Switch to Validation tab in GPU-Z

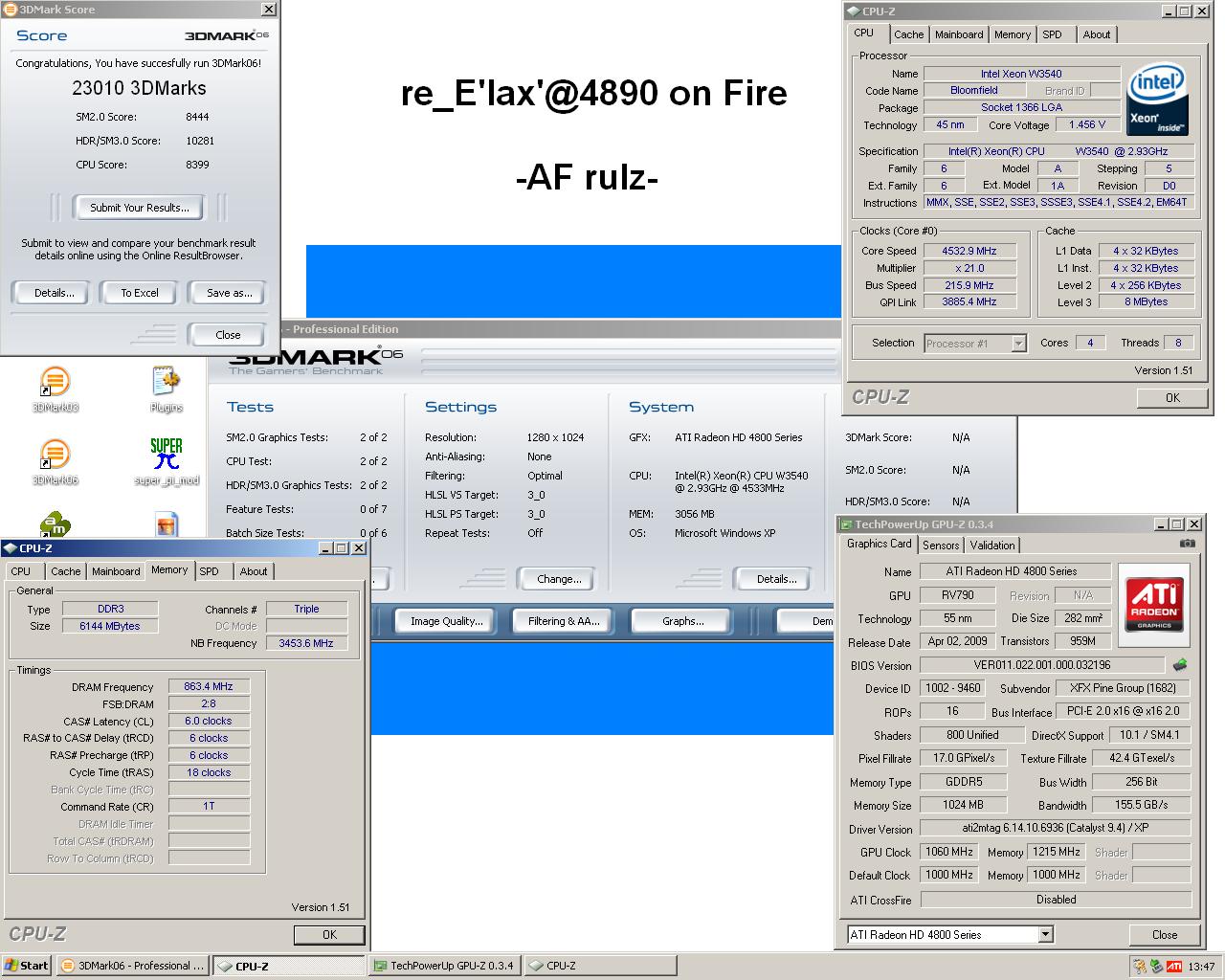tap(992, 545)
